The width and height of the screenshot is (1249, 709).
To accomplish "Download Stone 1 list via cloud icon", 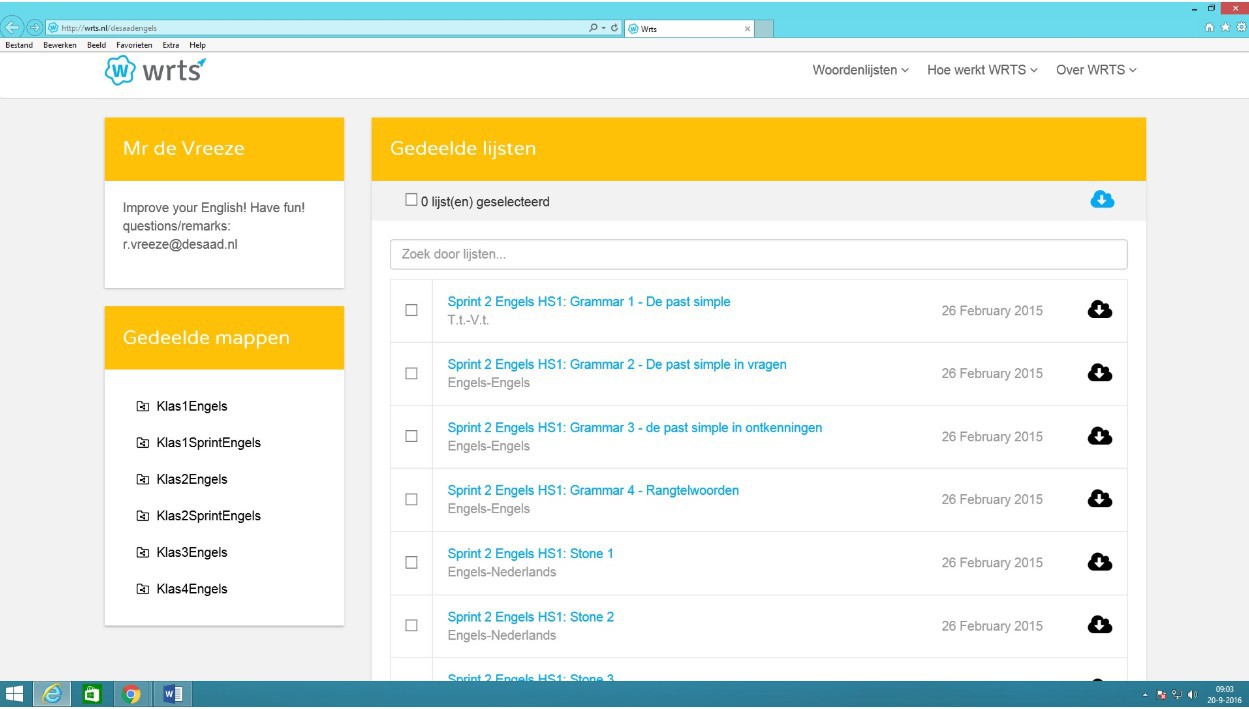I will click(x=1099, y=562).
